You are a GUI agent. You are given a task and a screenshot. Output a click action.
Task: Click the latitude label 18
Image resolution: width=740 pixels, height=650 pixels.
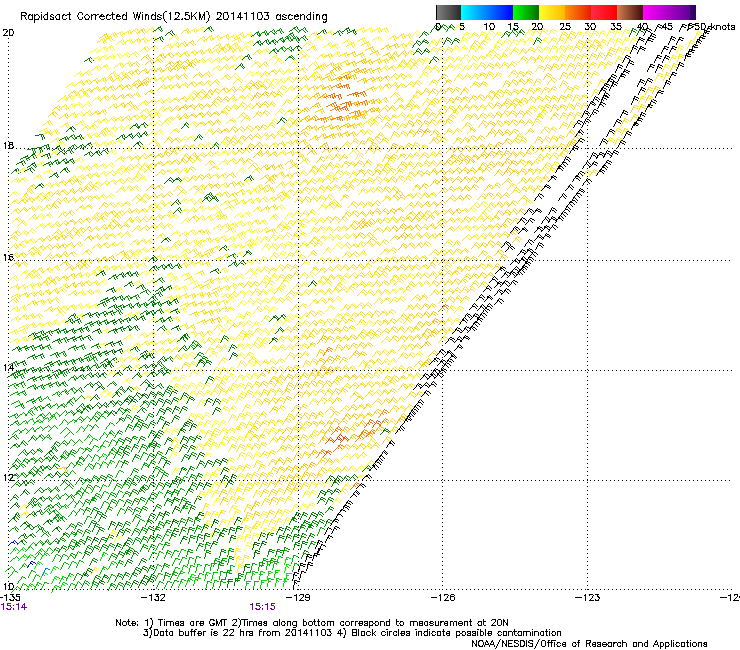[x=8, y=145]
